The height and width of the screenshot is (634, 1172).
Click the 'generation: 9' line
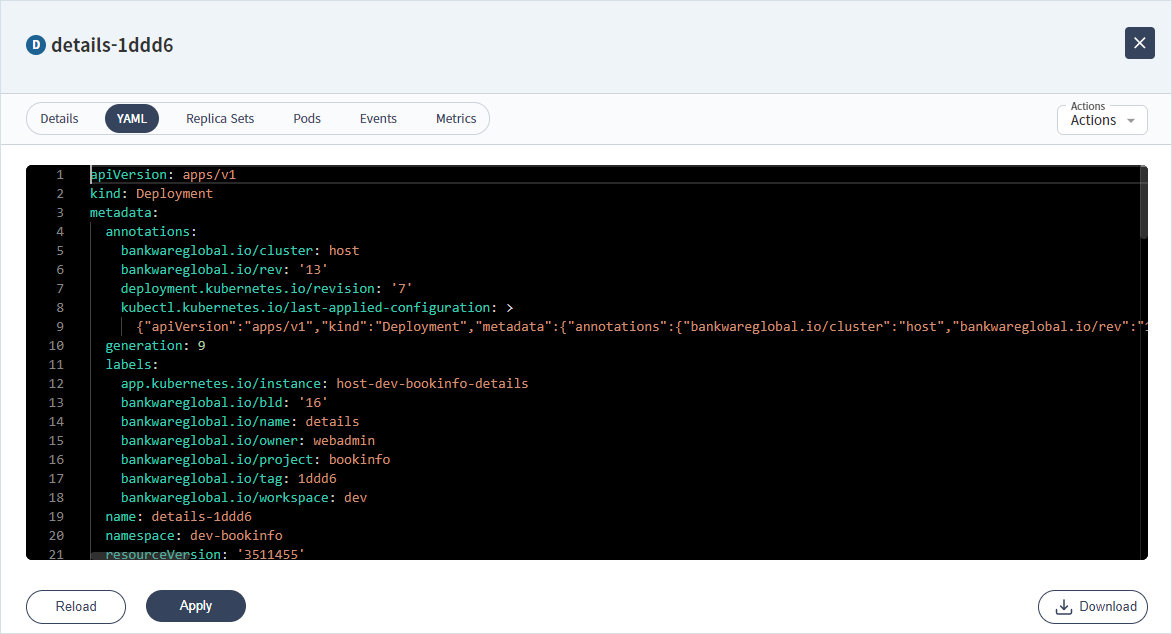click(x=155, y=345)
